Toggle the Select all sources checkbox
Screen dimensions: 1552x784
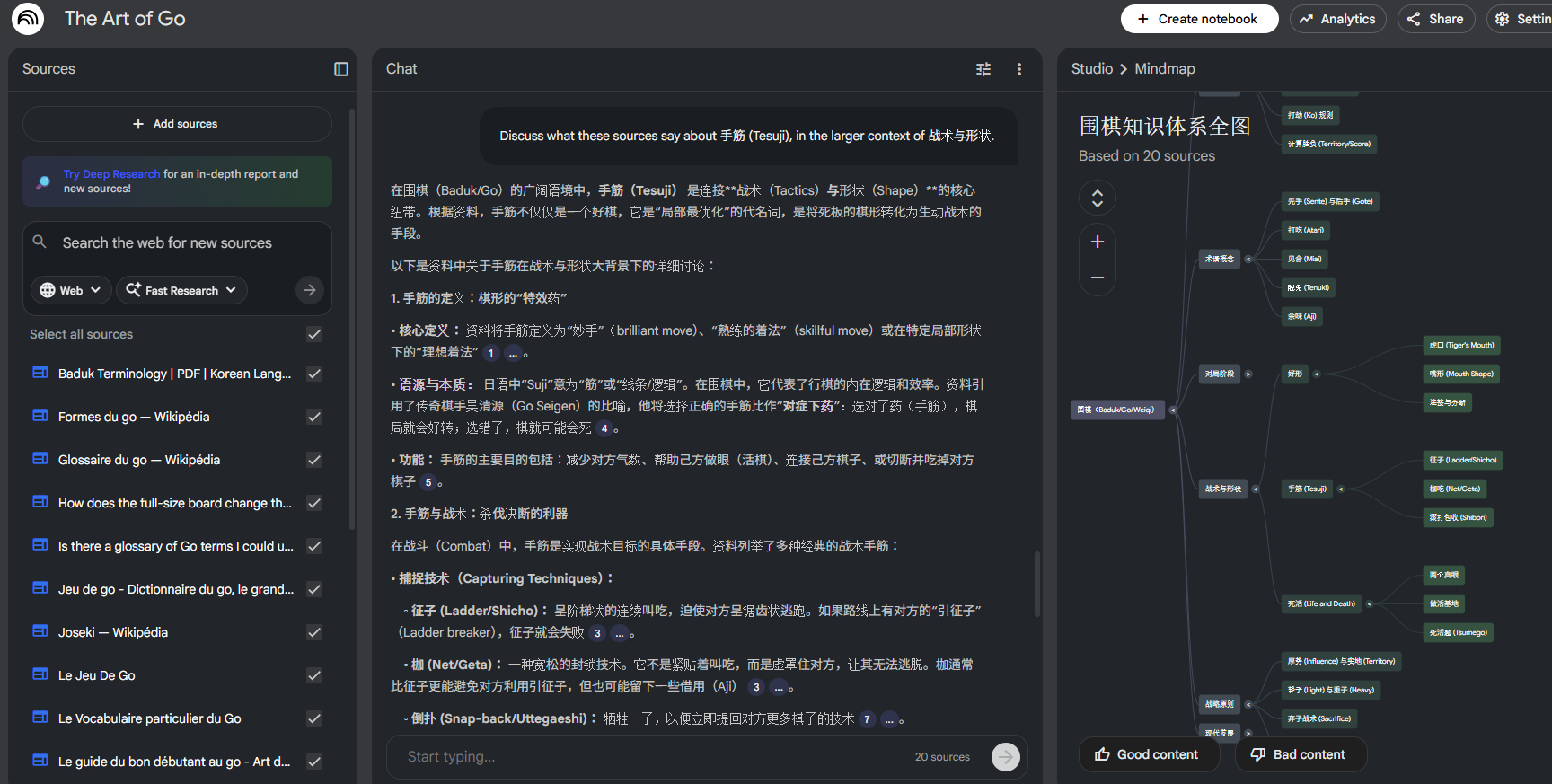point(314,334)
